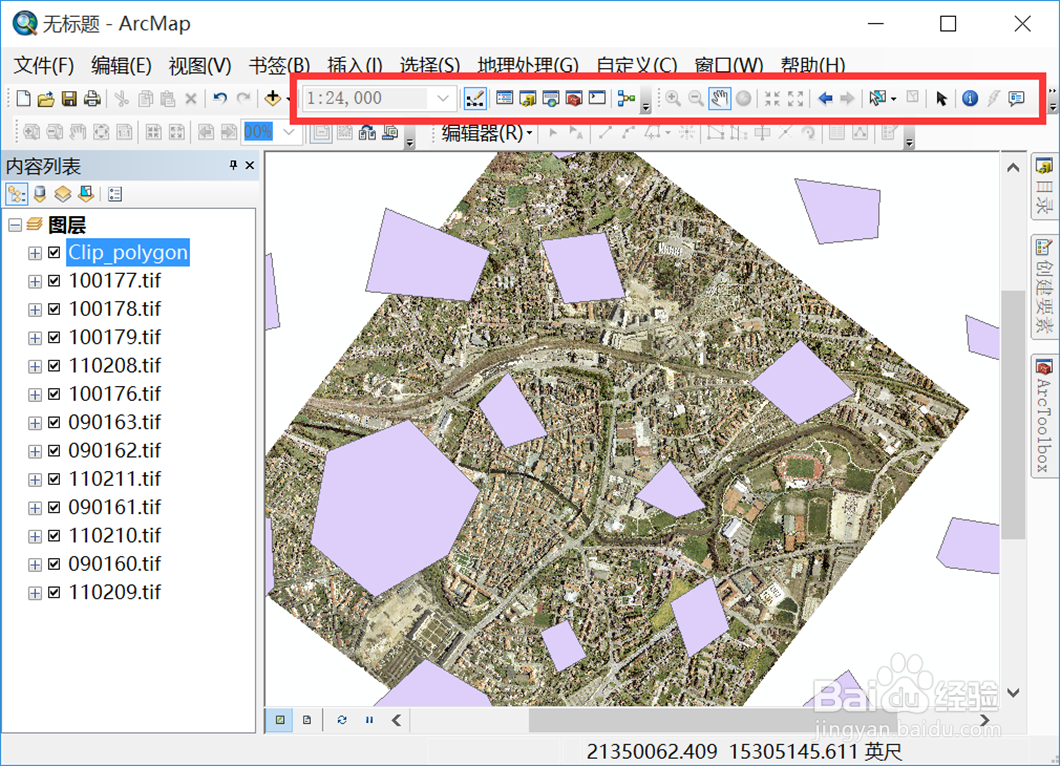The height and width of the screenshot is (766, 1060).
Task: Switch to List By Source
Action: point(40,195)
